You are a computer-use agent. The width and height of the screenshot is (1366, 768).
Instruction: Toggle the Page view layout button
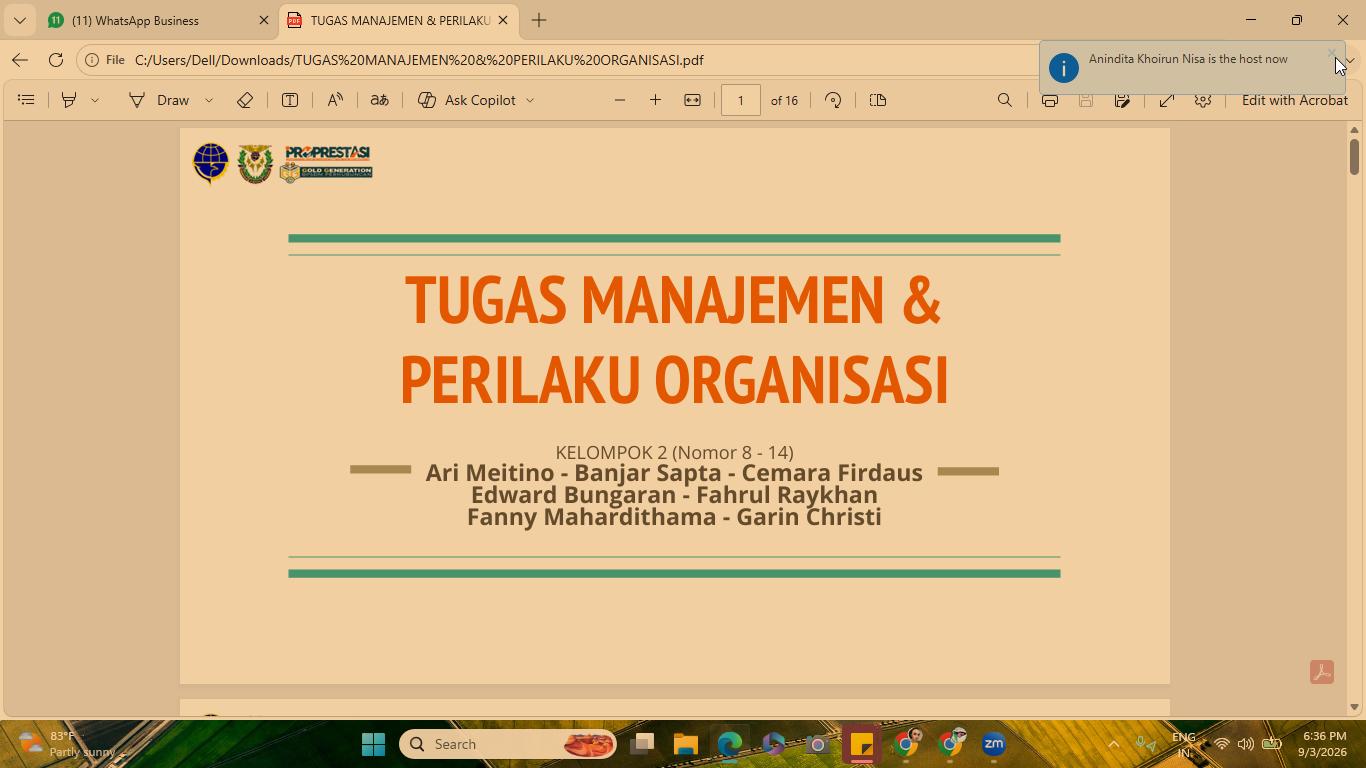[878, 100]
